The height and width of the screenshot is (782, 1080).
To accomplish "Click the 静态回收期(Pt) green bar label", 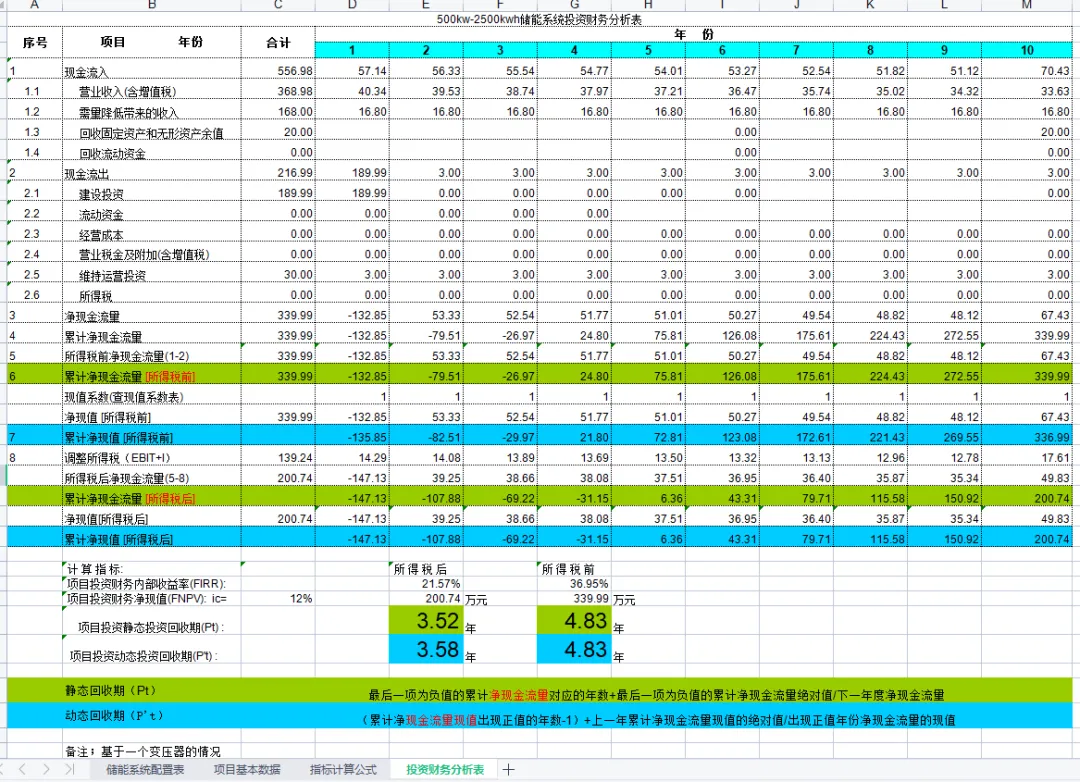I will 111,690.
